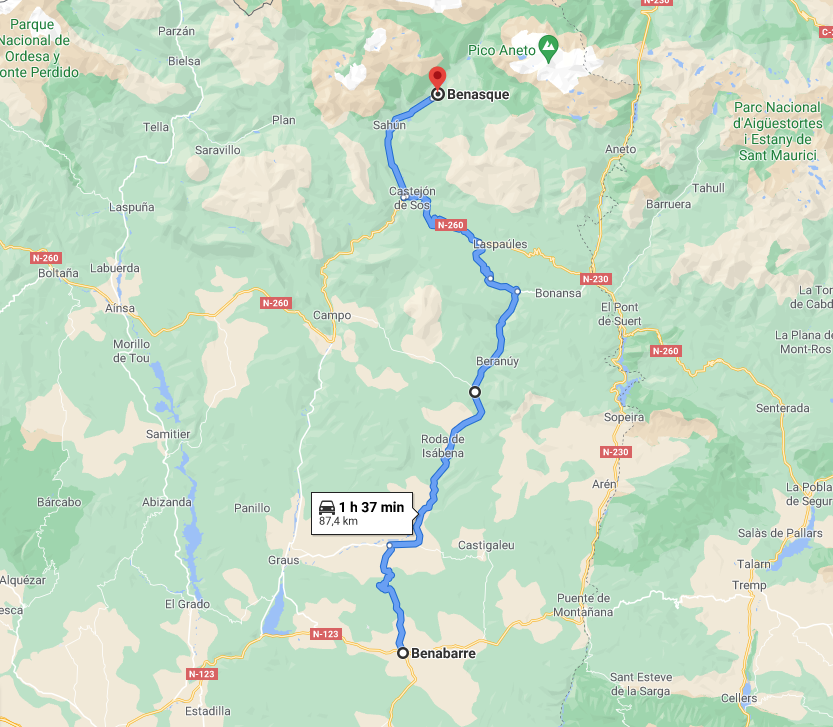This screenshot has width=833, height=727.
Task: Click the N-230 shield near Arén
Action: pyautogui.click(x=615, y=452)
